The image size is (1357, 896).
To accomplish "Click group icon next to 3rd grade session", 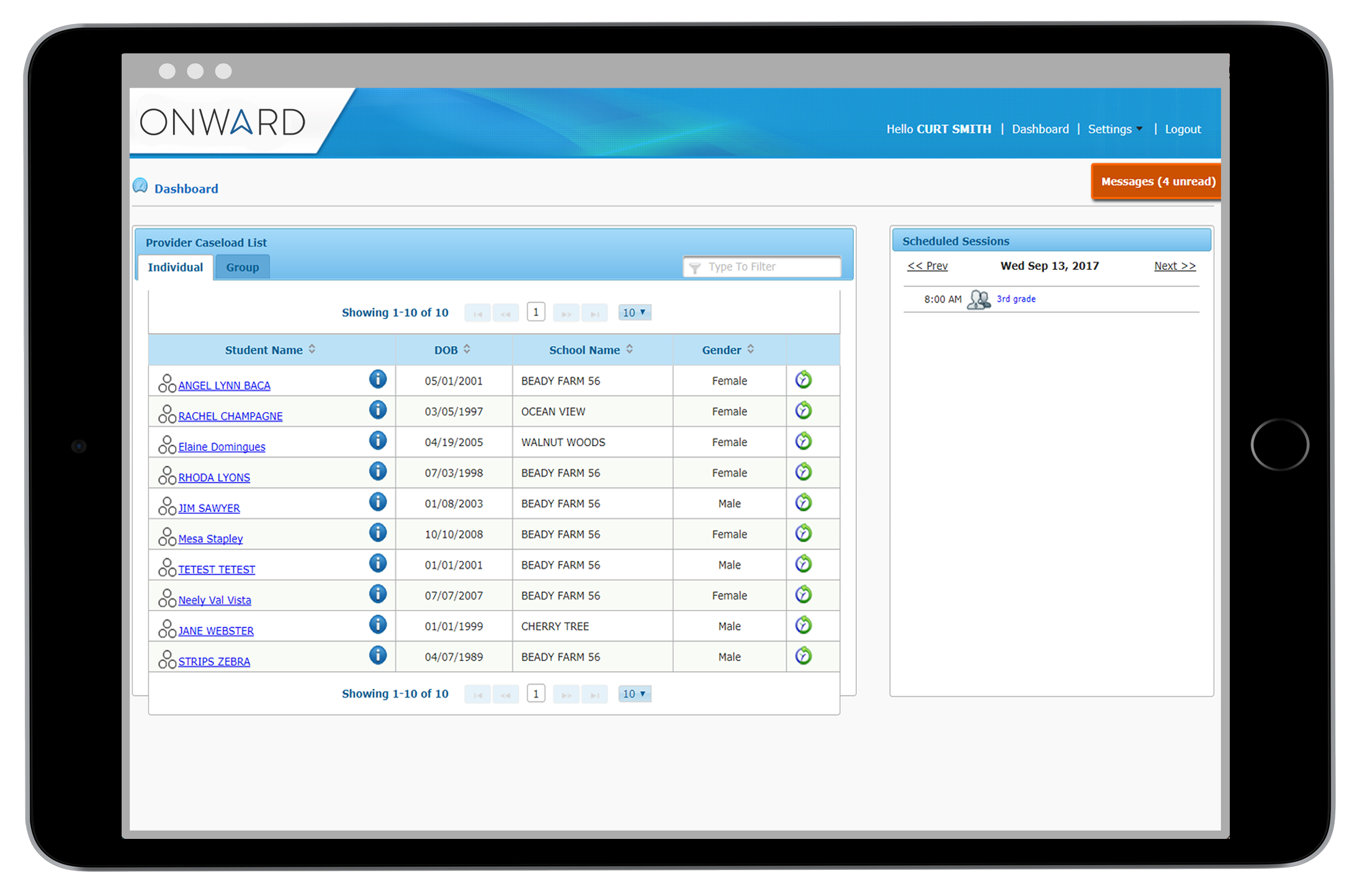I will click(x=979, y=298).
